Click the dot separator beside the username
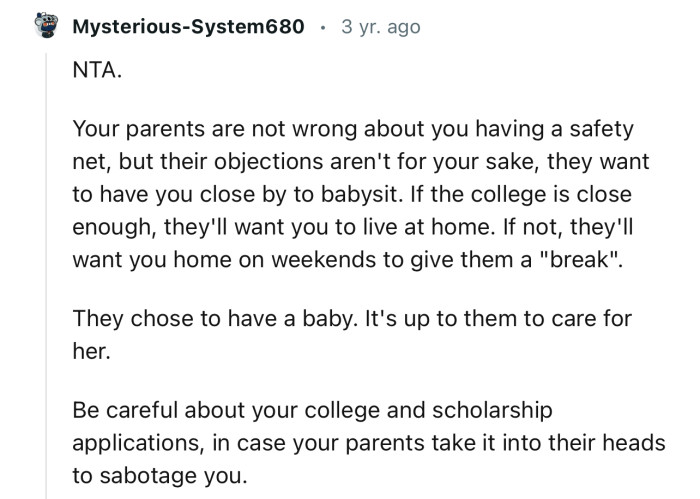This screenshot has width=700, height=499. coord(322,28)
